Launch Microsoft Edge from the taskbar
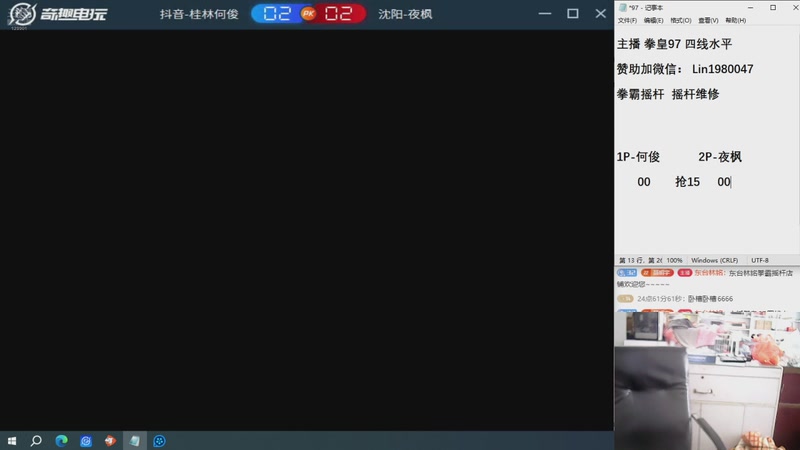800x450 pixels. tap(61, 440)
